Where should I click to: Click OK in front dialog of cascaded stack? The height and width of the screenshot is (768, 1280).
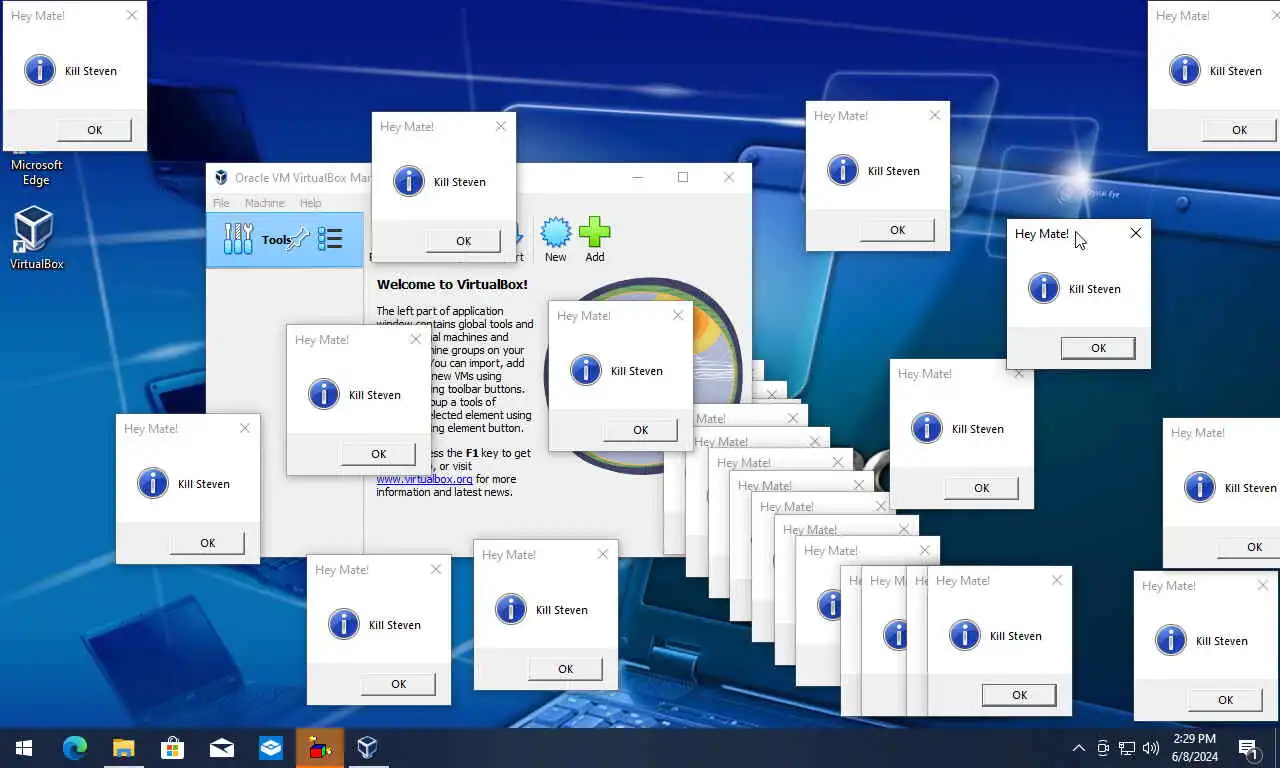1019,695
